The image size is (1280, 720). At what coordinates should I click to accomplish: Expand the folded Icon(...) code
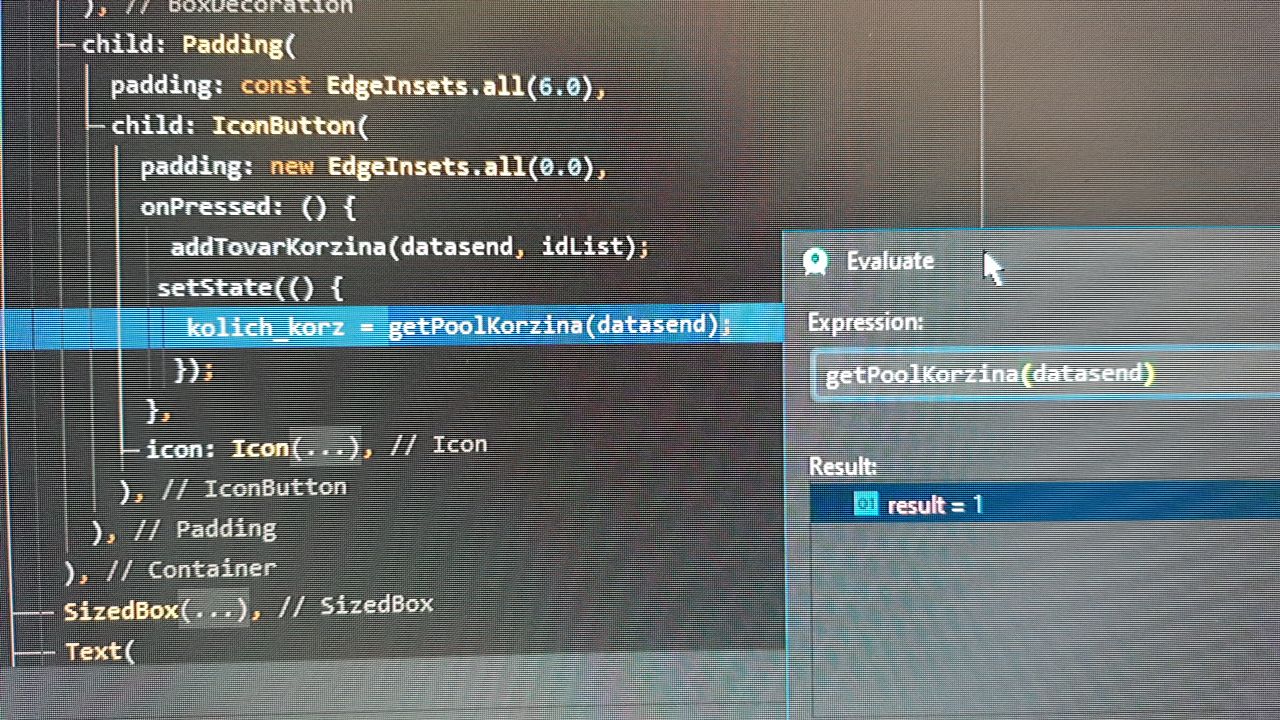324,448
